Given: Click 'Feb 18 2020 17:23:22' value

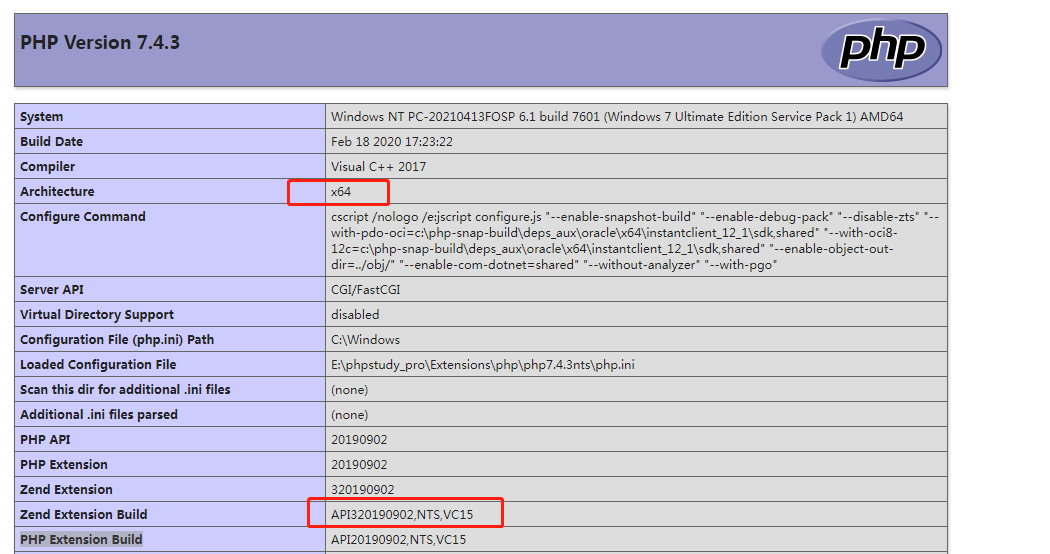Looking at the screenshot, I should (392, 141).
